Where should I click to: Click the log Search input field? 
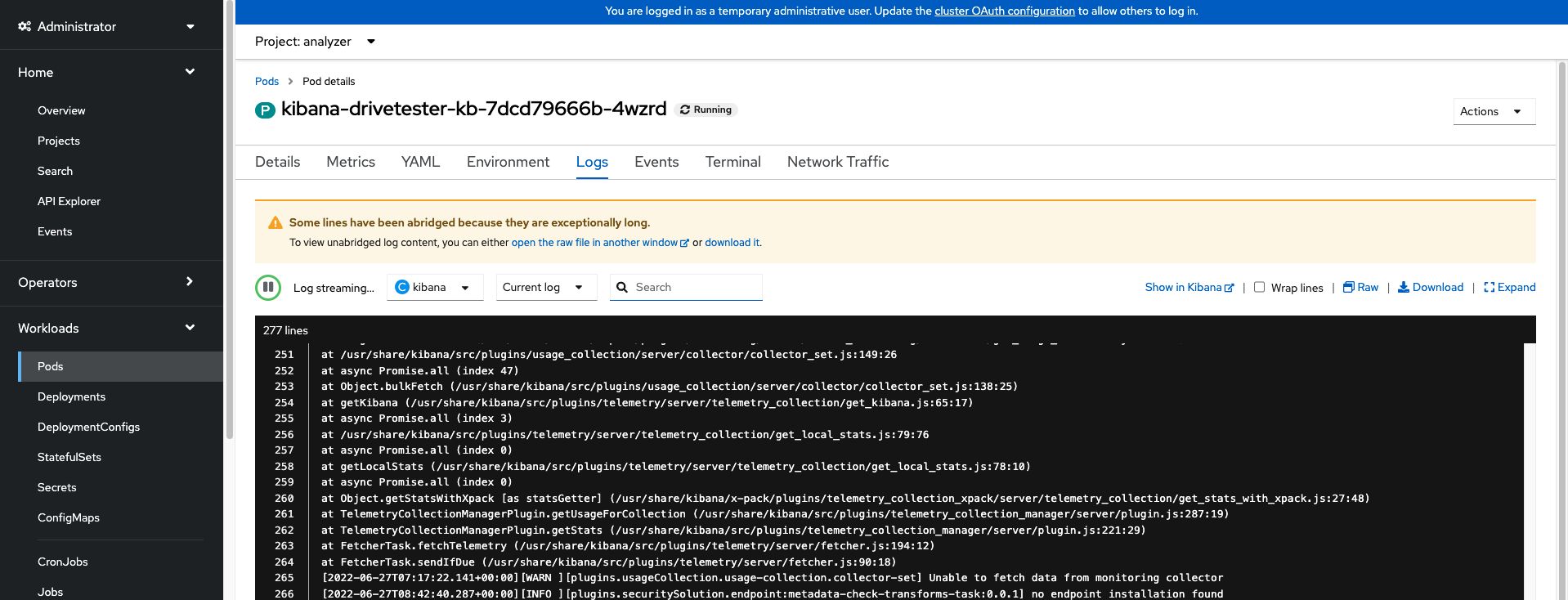coord(695,287)
